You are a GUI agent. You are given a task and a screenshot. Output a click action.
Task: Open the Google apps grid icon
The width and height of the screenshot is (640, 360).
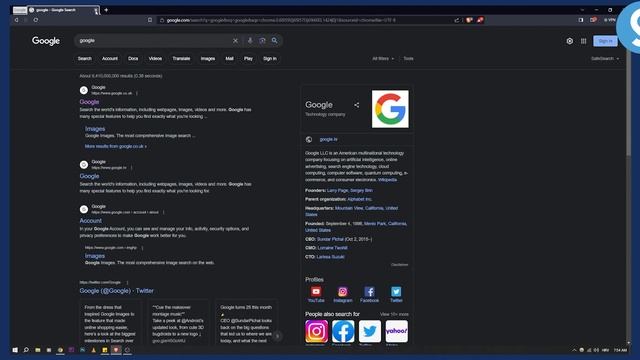583,41
